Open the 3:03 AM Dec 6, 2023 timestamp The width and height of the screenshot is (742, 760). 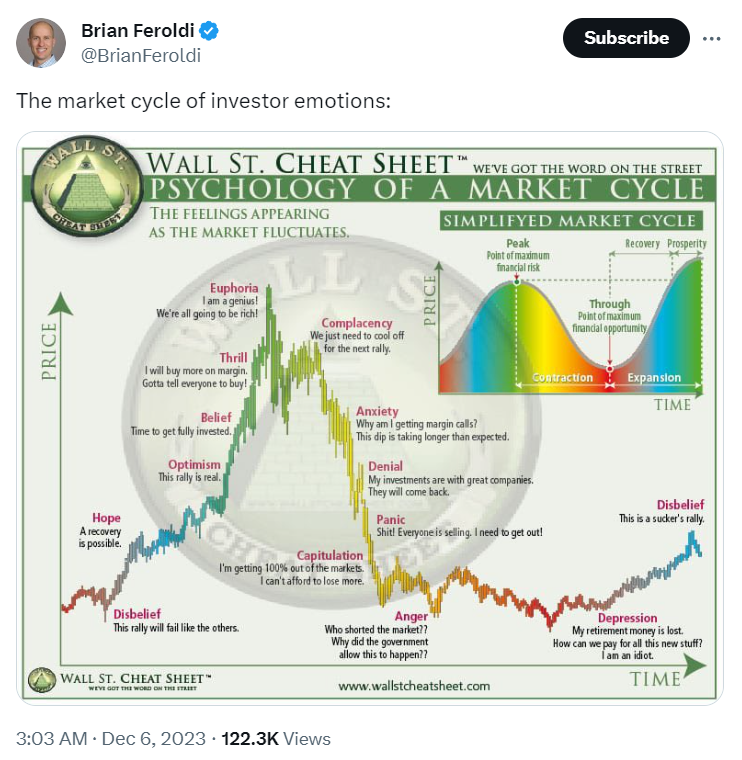tap(111, 739)
